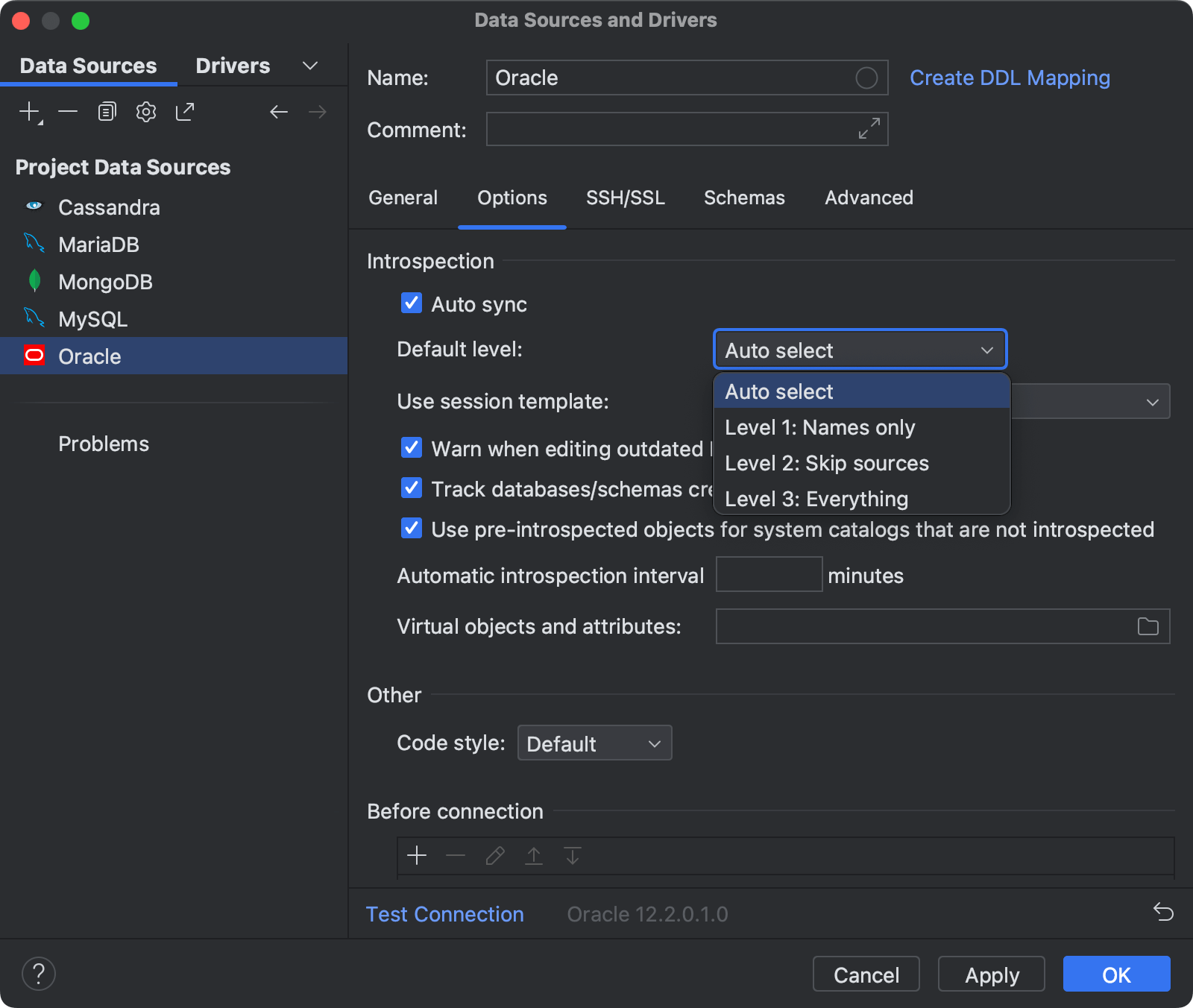Viewport: 1193px width, 1008px height.
Task: Open the Advanced tab
Action: pyautogui.click(x=868, y=198)
